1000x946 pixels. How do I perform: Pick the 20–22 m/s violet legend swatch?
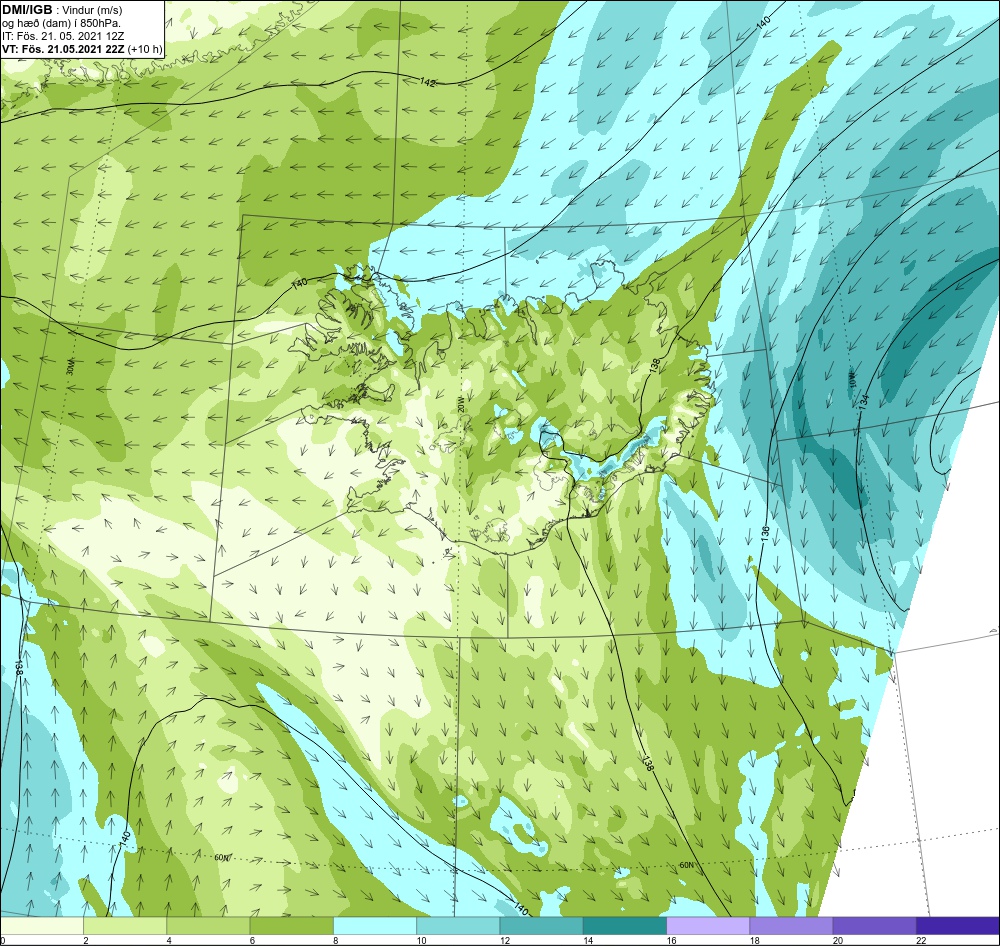click(874, 926)
